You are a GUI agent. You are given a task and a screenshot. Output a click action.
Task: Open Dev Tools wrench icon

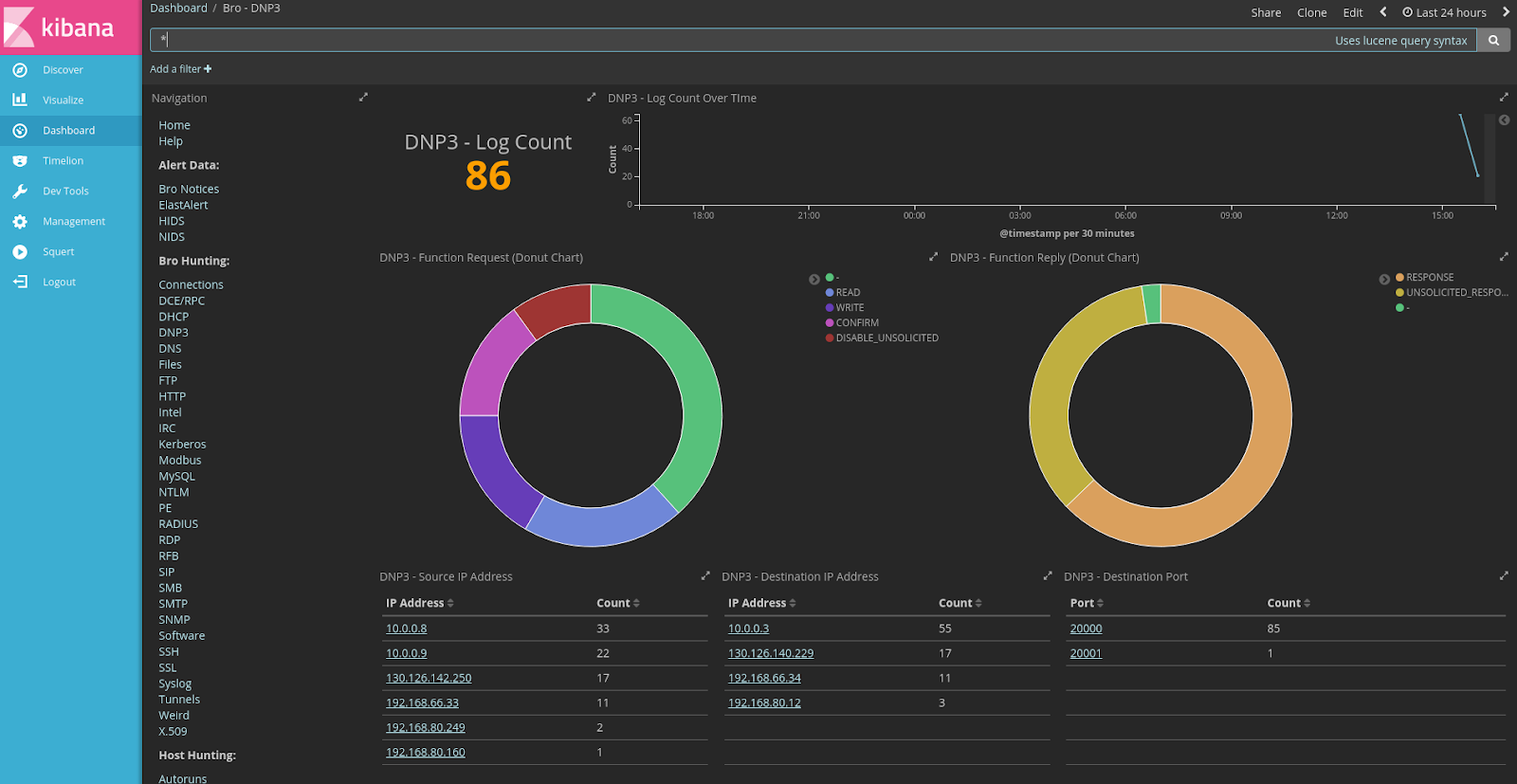point(20,191)
